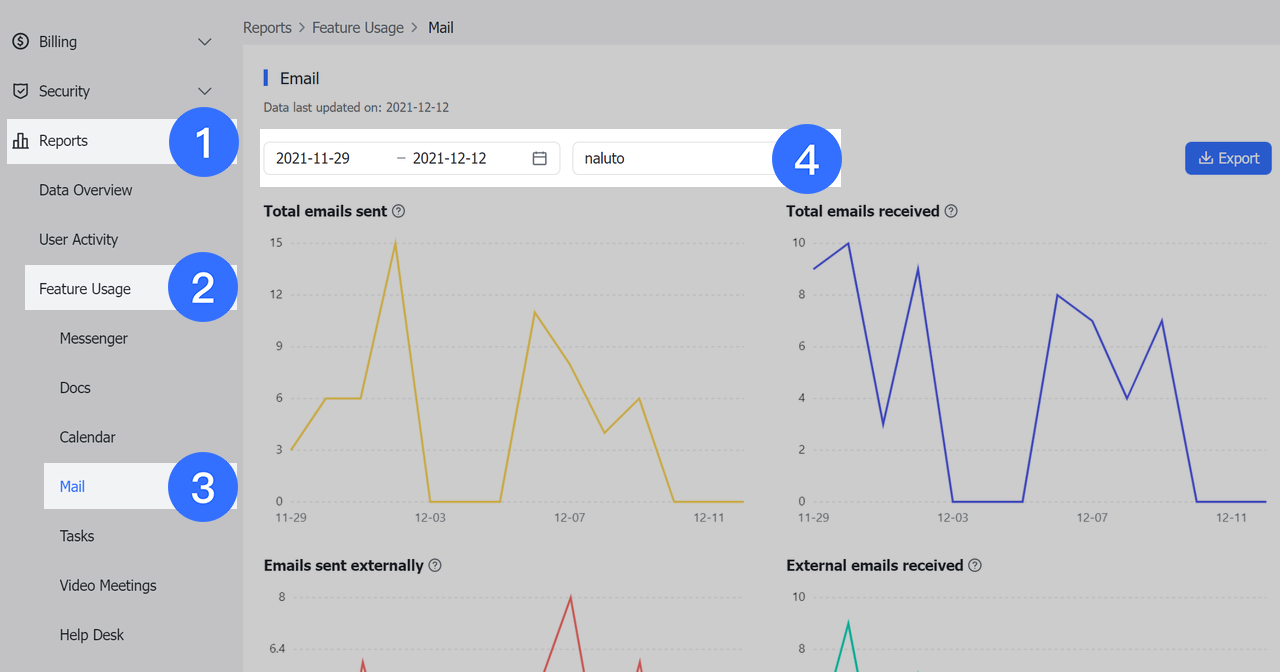Click the end date 2021-12-12 field
The height and width of the screenshot is (672, 1280).
pos(449,158)
